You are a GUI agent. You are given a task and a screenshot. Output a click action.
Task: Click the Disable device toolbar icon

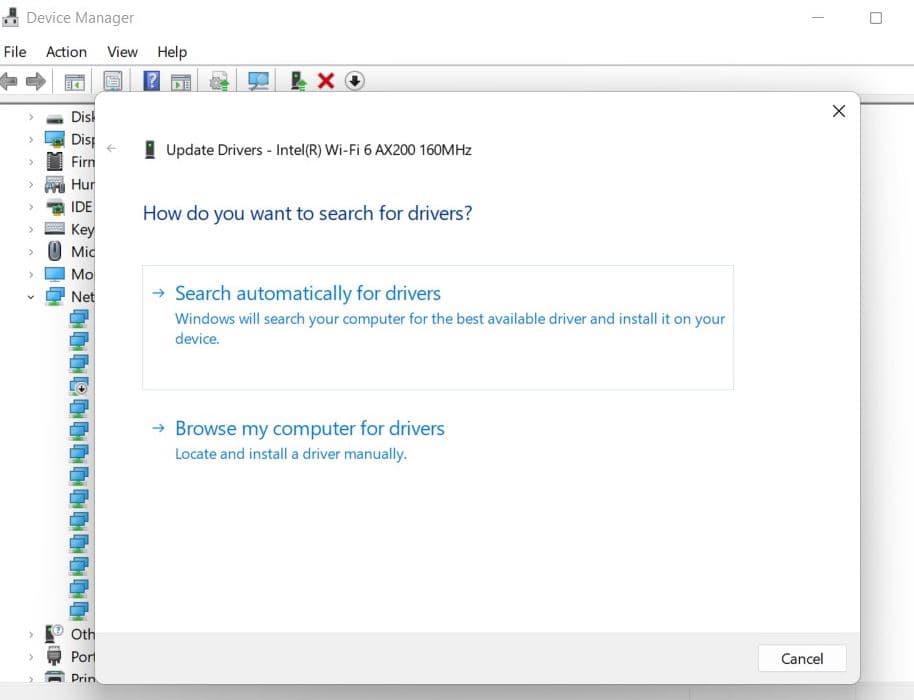click(x=355, y=81)
